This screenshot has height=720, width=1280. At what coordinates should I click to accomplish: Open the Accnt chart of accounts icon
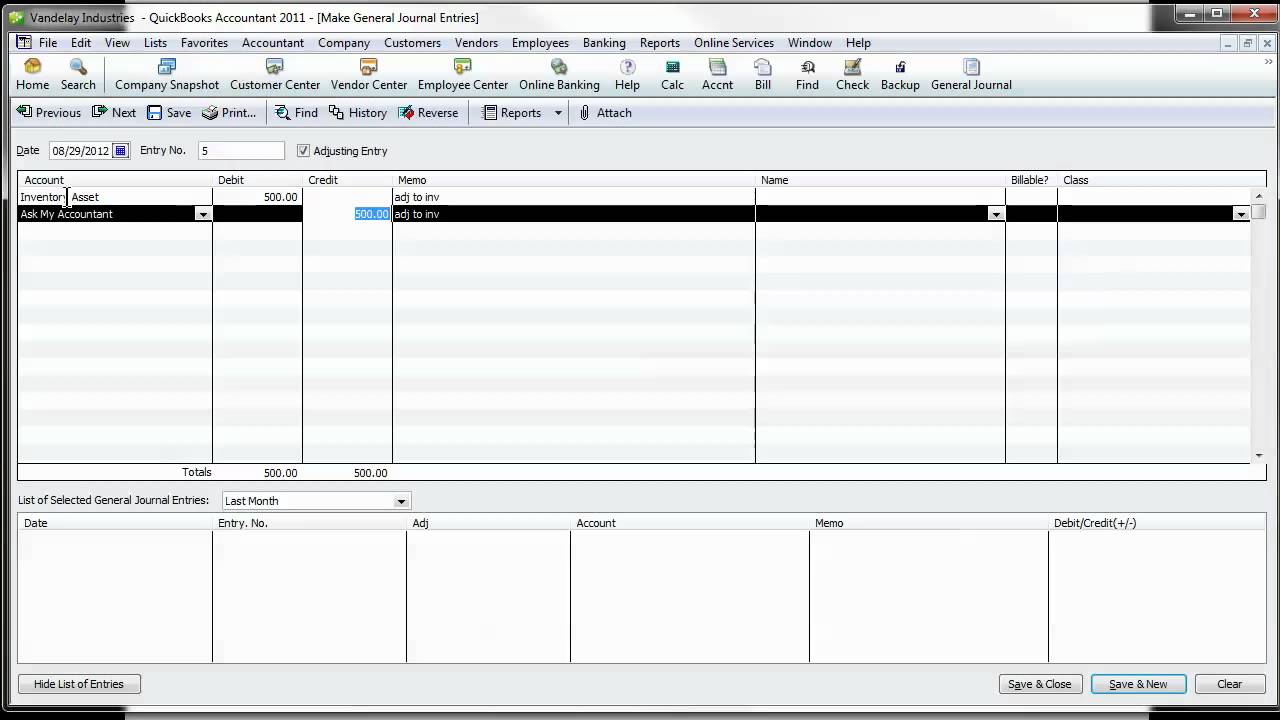click(717, 75)
